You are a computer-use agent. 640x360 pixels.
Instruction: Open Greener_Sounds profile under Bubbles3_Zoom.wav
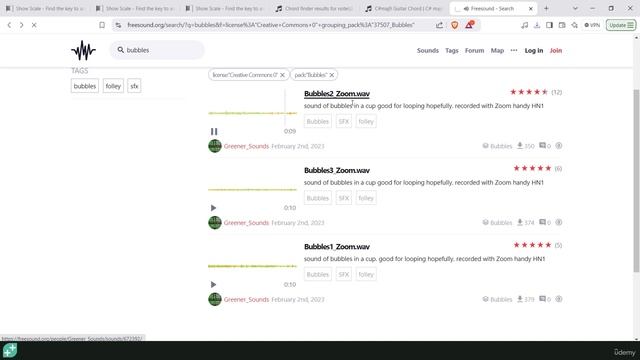point(246,223)
